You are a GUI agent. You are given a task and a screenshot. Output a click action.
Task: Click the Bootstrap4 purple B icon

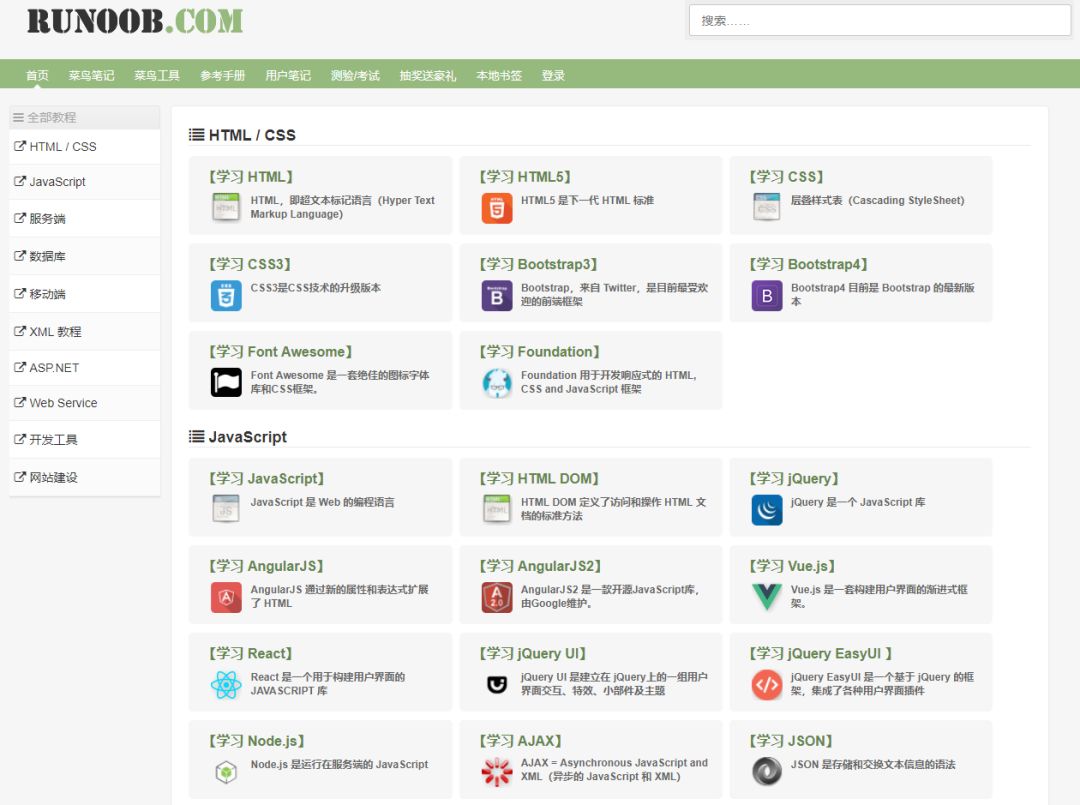click(767, 295)
